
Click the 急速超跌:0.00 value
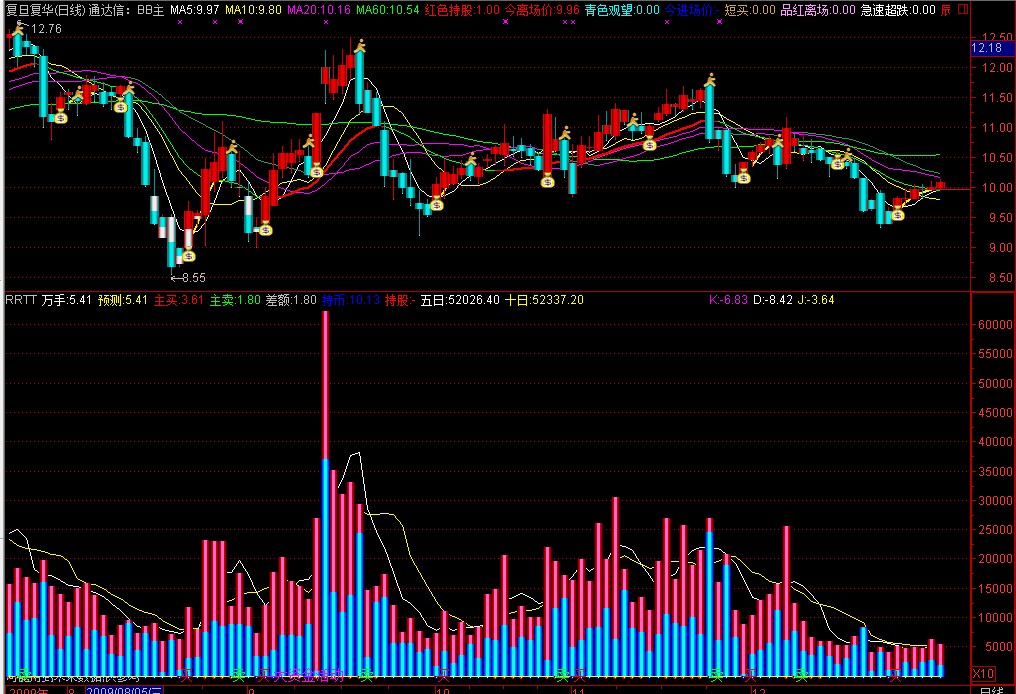[898, 10]
